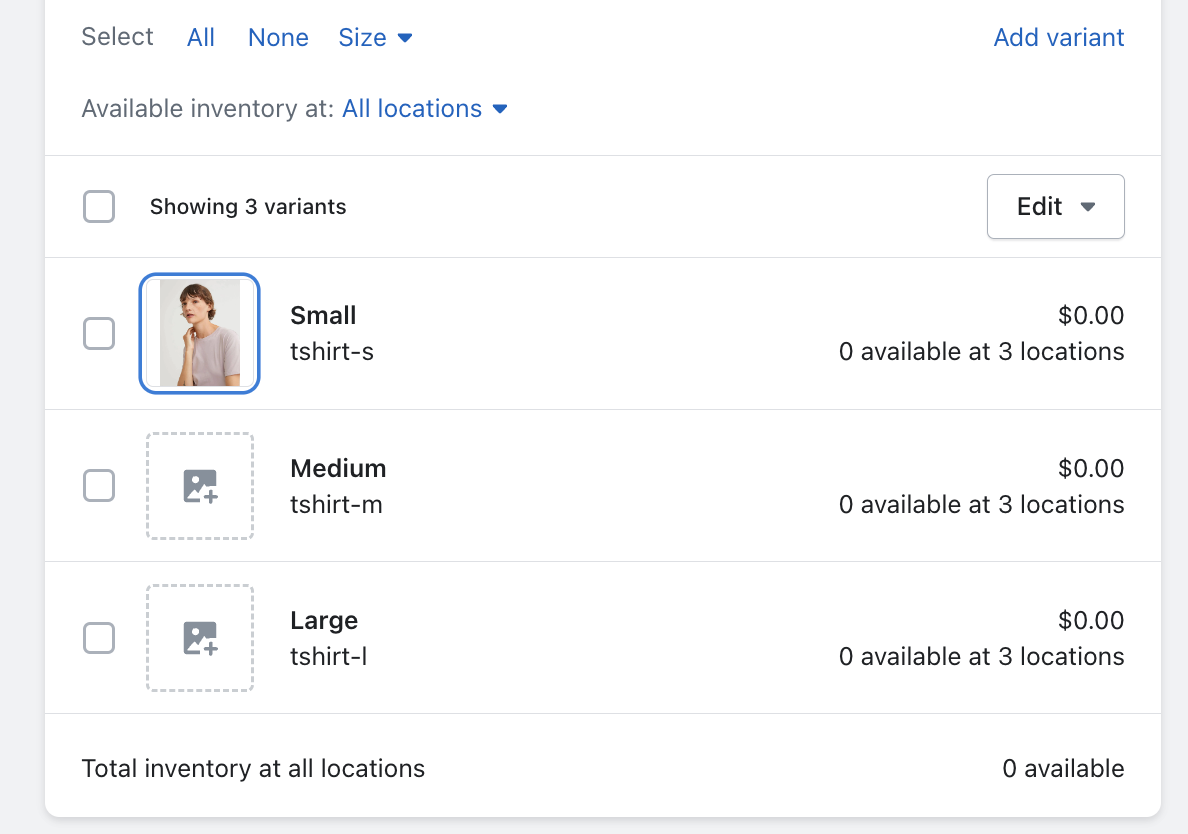Toggle the select-all variants checkbox
Screen dimensions: 1188x834
(99, 207)
